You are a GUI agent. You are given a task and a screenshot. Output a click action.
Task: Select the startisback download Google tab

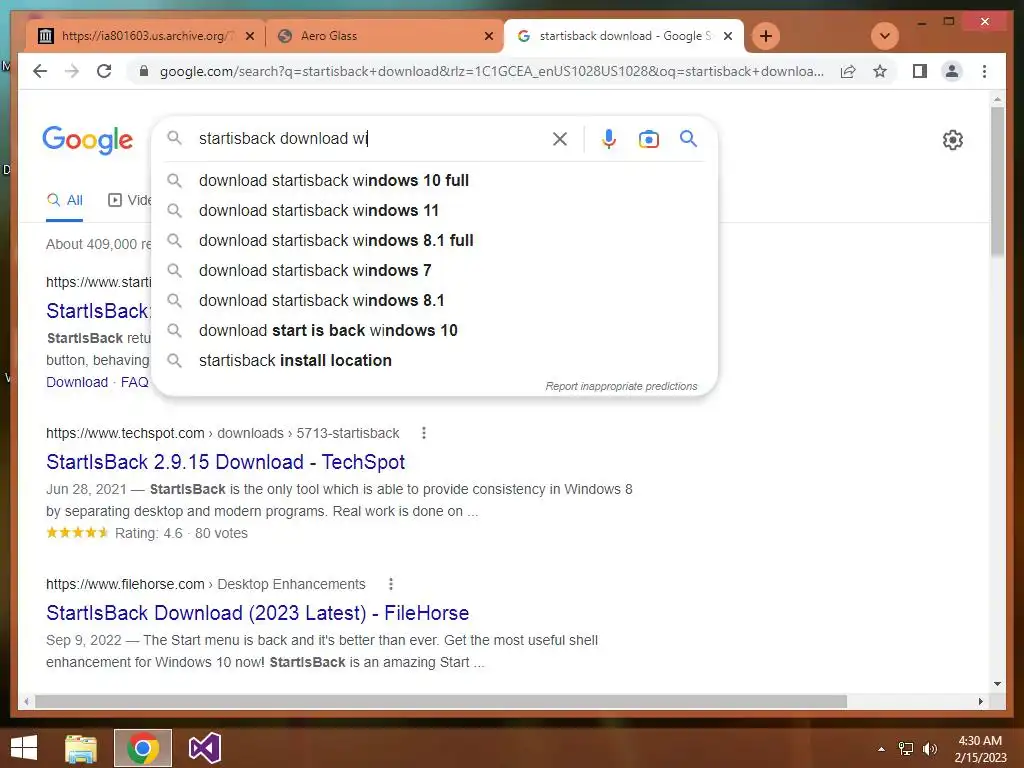pyautogui.click(x=624, y=36)
